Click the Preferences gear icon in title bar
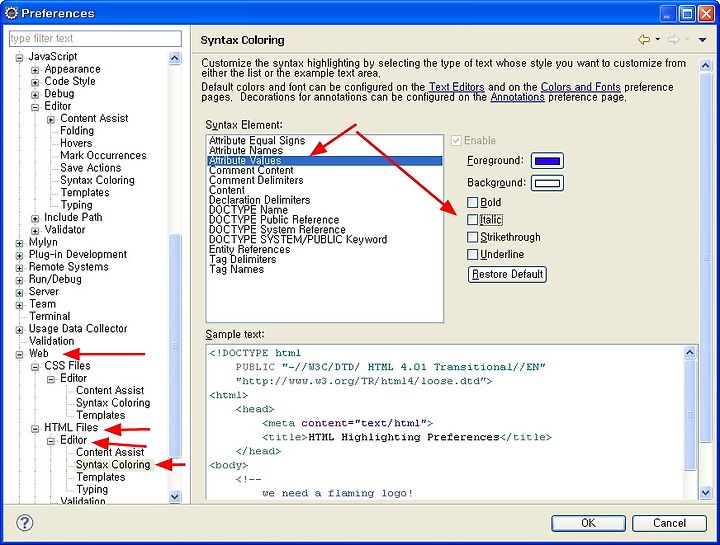 11,13
